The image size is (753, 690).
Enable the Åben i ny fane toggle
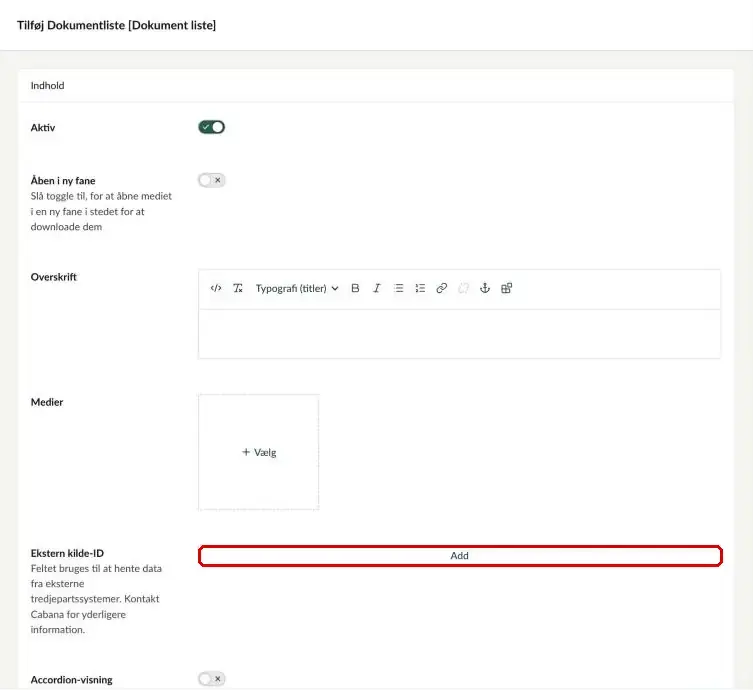tap(211, 180)
